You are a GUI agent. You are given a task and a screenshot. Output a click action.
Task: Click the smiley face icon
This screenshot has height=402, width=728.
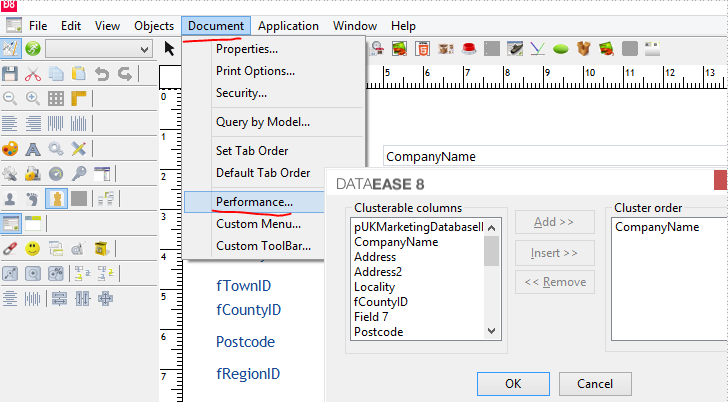(x=33, y=248)
